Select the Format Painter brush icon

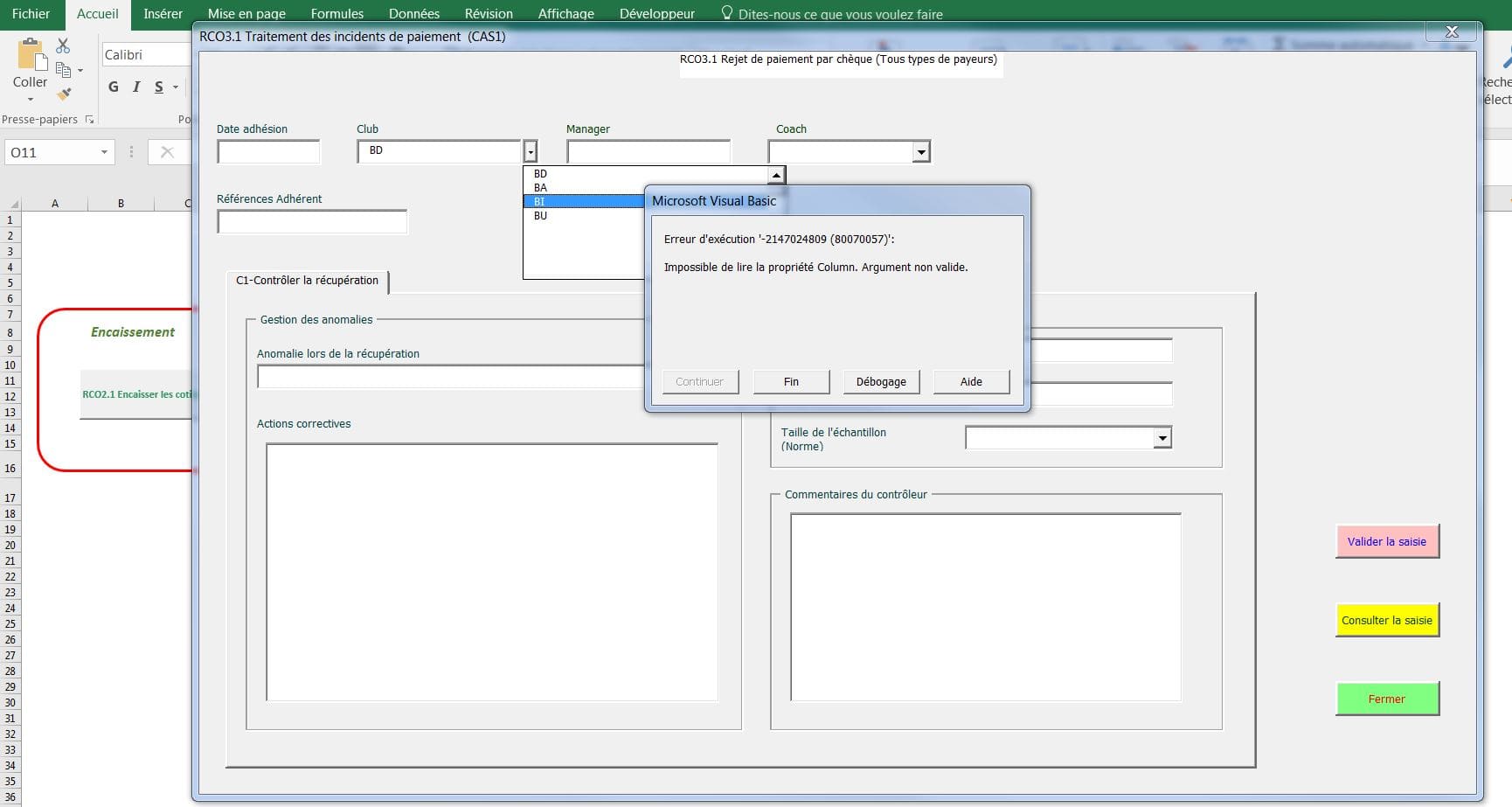coord(63,94)
